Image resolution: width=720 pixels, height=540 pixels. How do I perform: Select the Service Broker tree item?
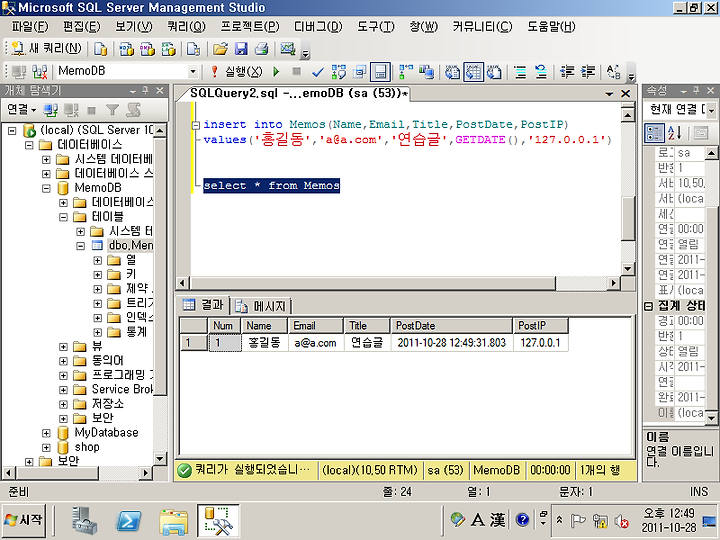122,389
